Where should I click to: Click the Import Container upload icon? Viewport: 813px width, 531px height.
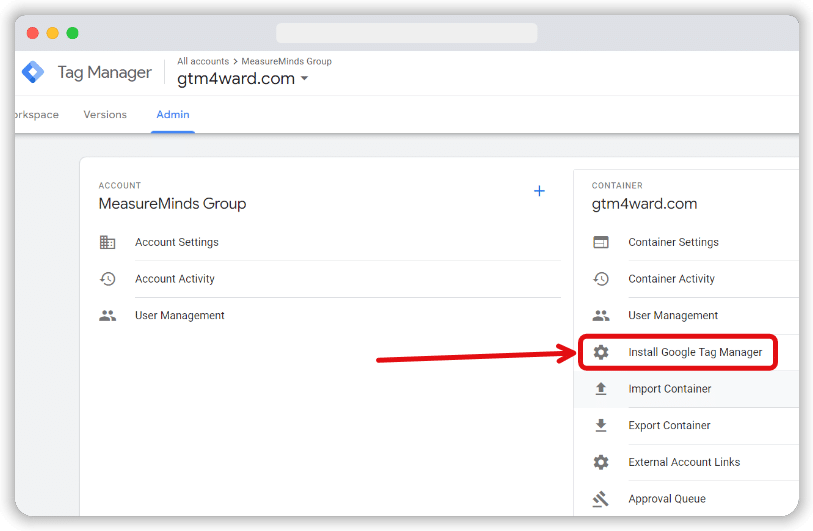click(601, 388)
